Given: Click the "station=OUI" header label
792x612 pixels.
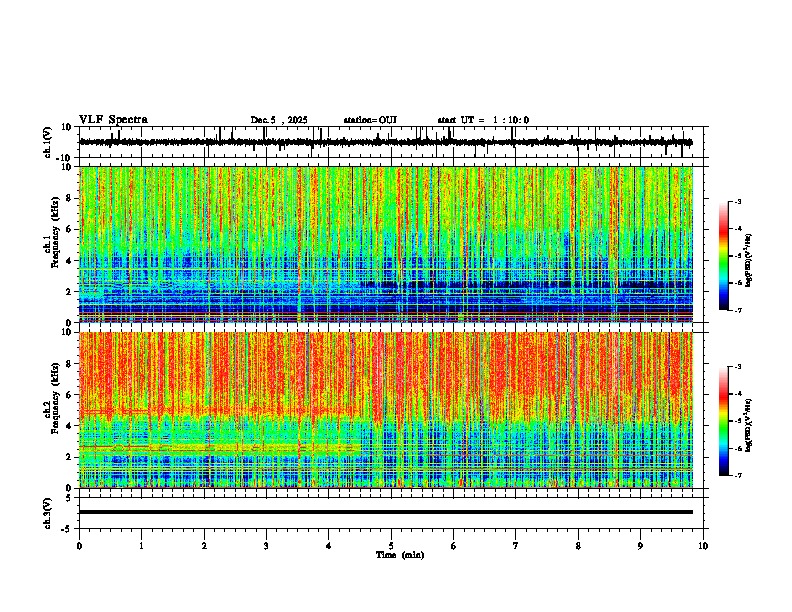Looking at the screenshot, I should [x=370, y=120].
